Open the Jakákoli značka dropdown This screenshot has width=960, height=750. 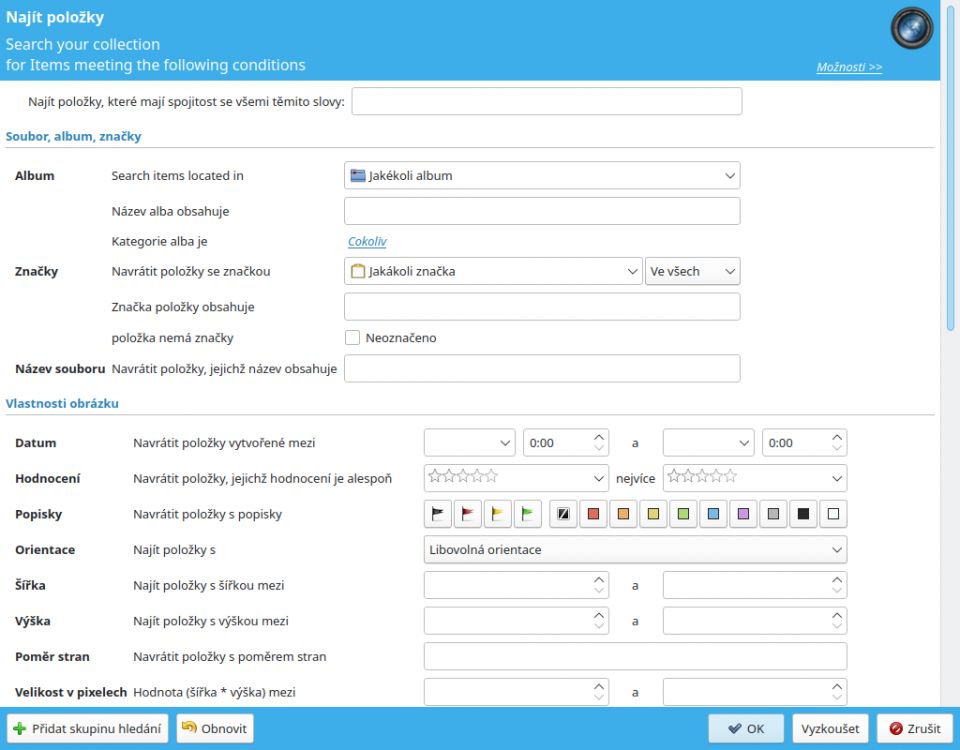coord(493,271)
